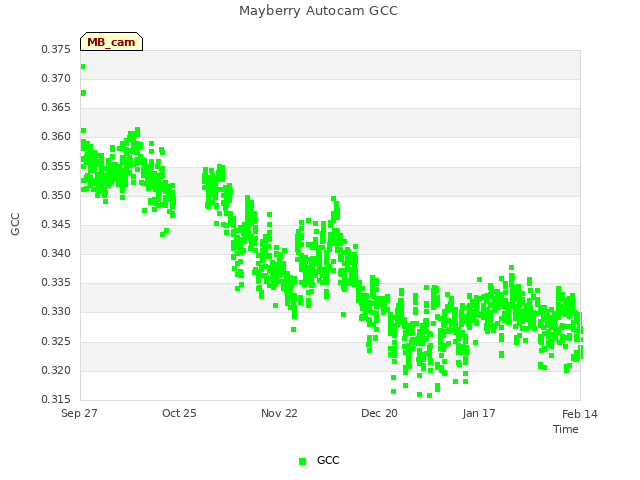Click the 0.360 y-axis value
The image size is (640, 480).
pos(56,136)
